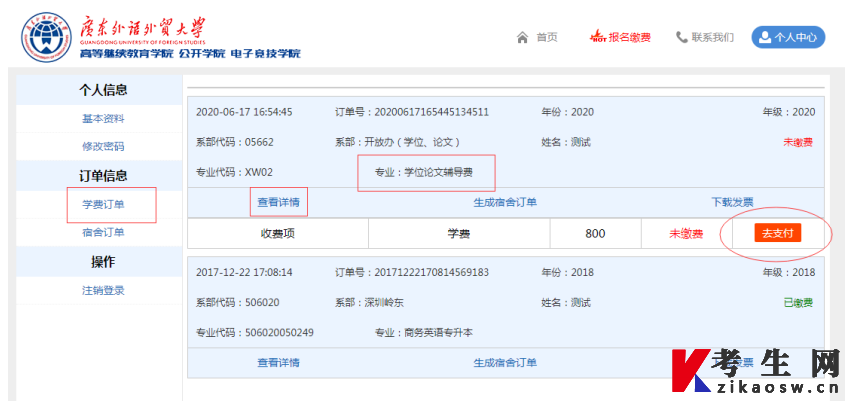
Task: Click the 广东外语外贸大学 calligraphy title
Action: point(143,28)
